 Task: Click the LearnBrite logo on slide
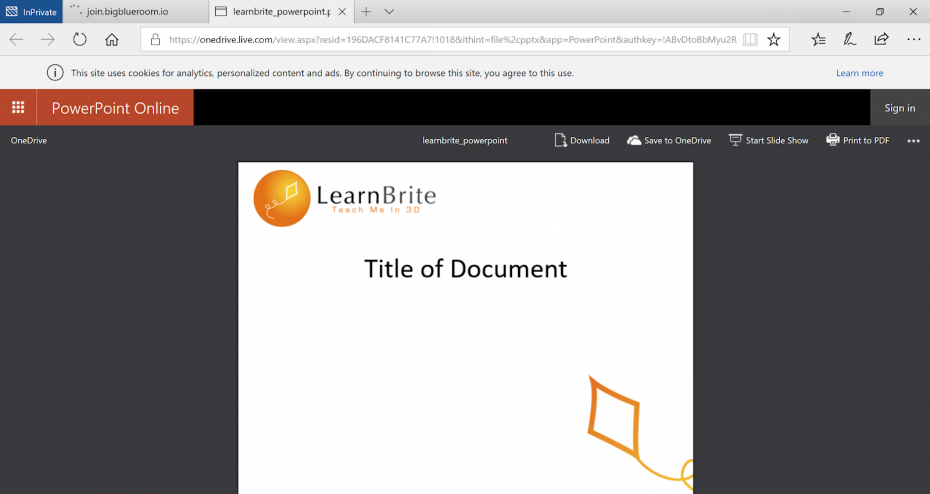(x=345, y=198)
